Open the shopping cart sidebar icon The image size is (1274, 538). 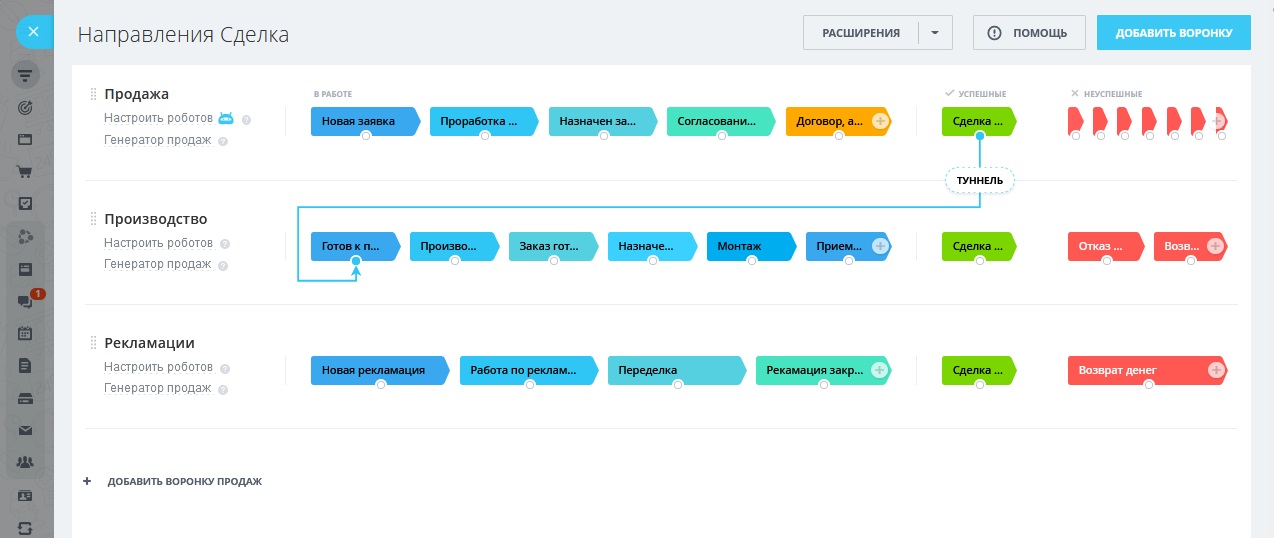point(26,171)
